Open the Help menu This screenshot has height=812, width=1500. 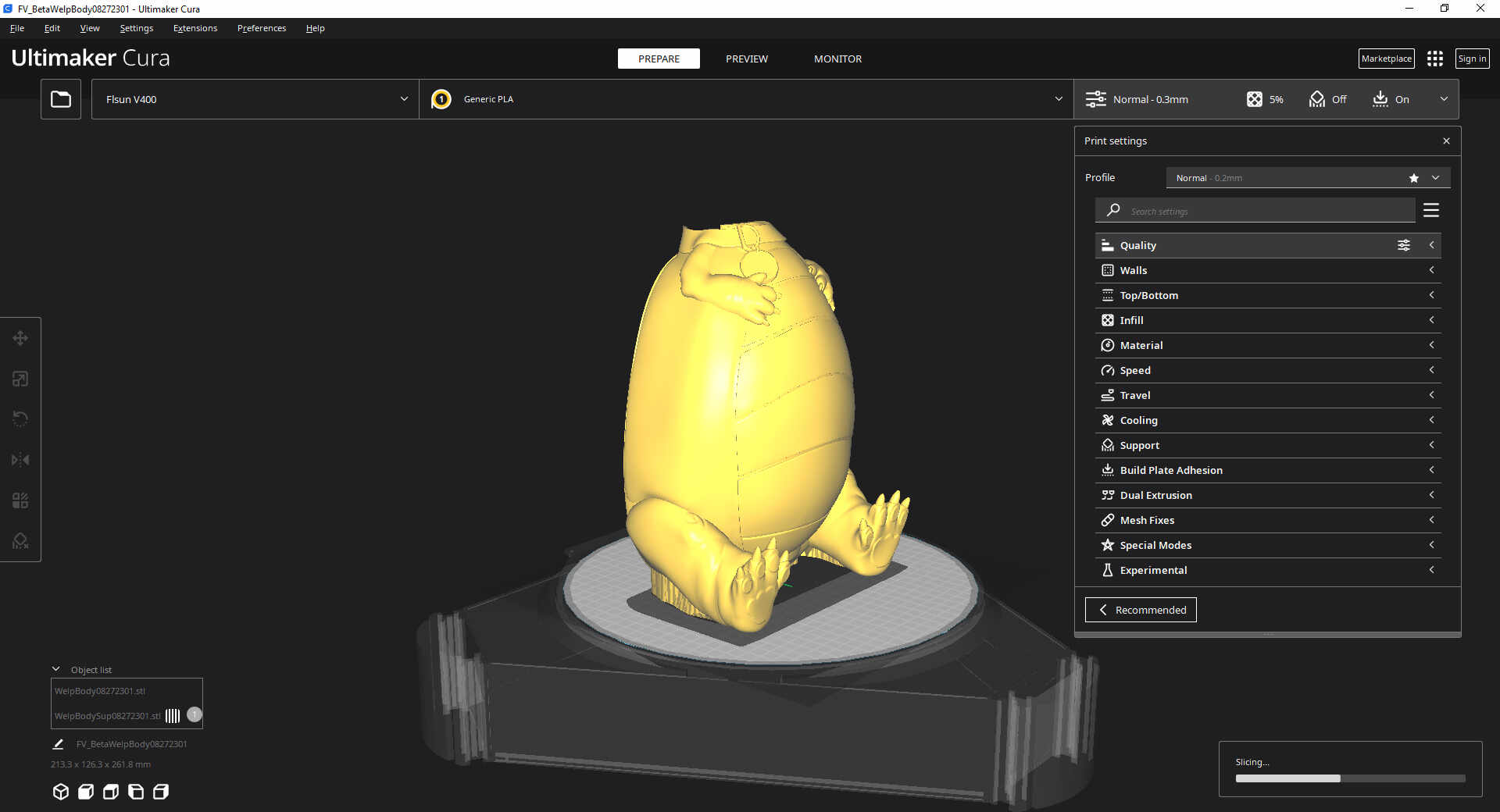click(316, 28)
